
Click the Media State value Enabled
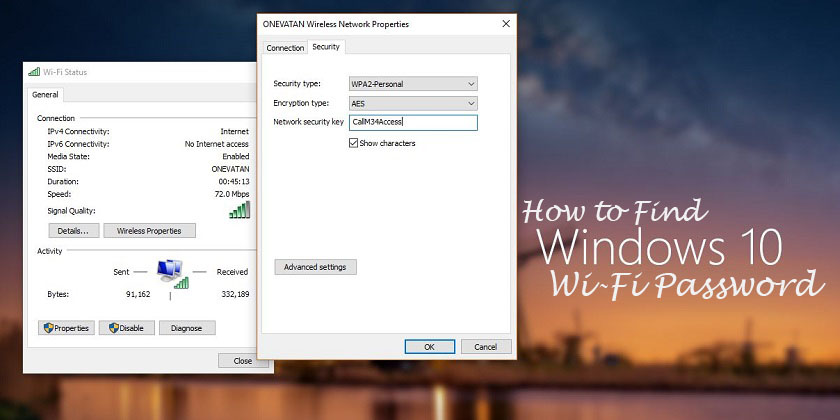pyautogui.click(x=236, y=156)
